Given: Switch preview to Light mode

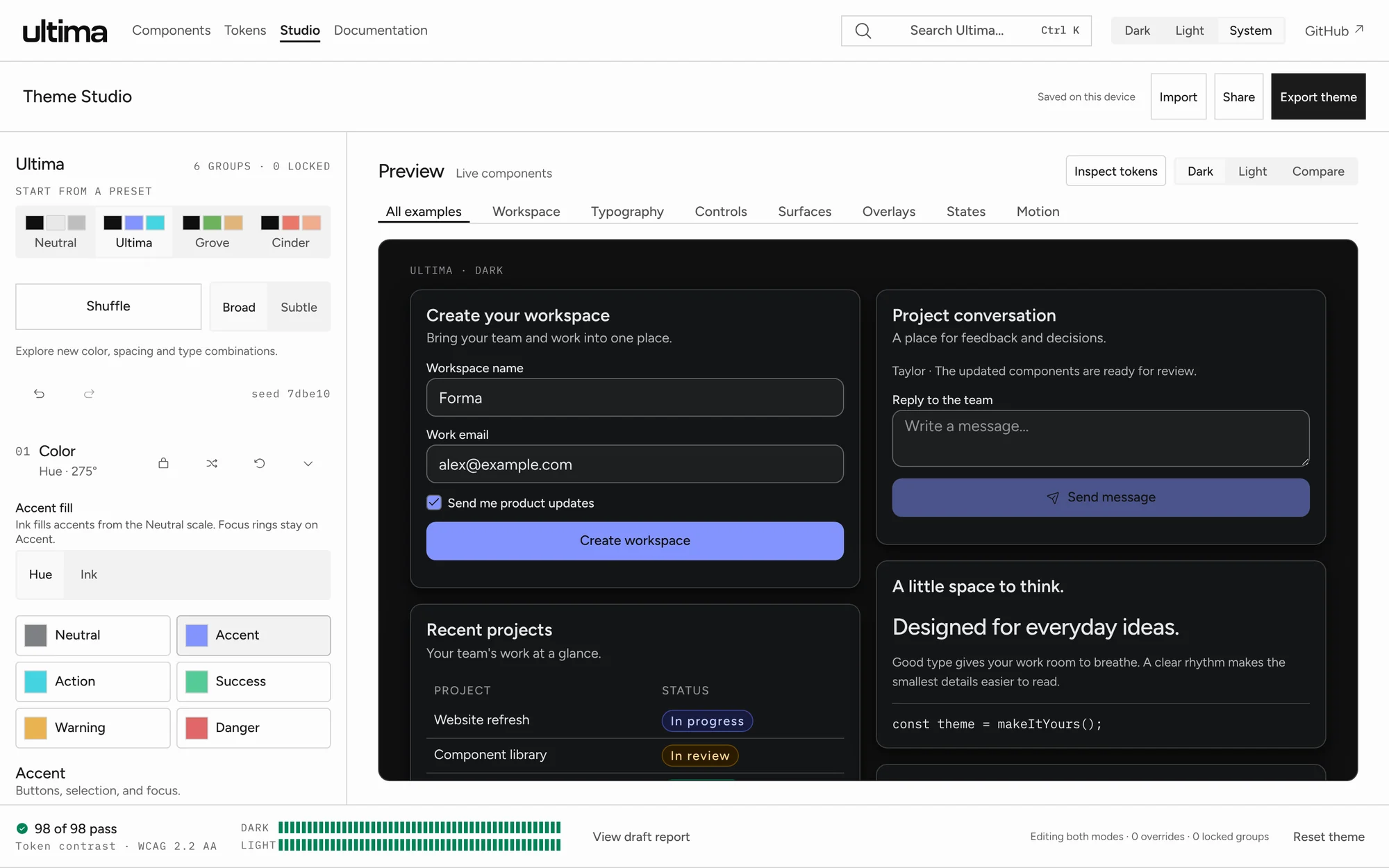Looking at the screenshot, I should coord(1252,172).
